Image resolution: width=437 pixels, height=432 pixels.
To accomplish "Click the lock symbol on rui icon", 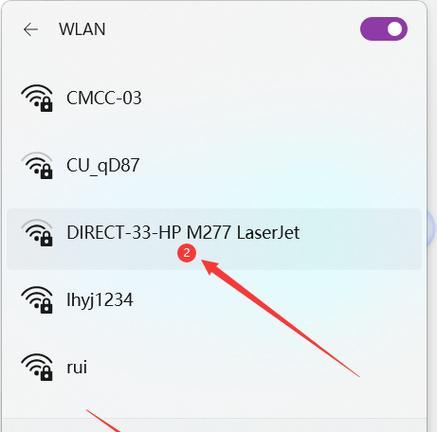I will click(x=46, y=374).
